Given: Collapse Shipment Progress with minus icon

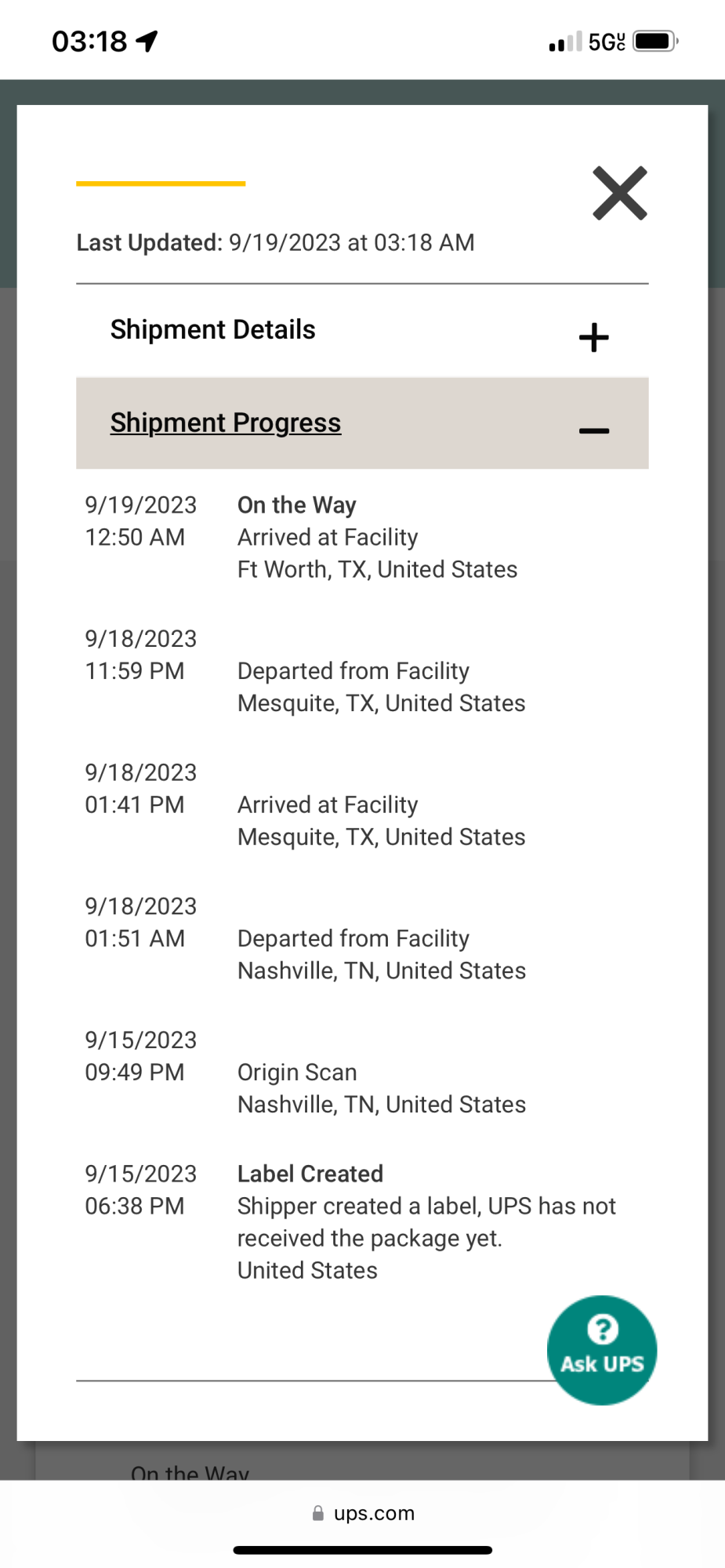Looking at the screenshot, I should (x=593, y=430).
